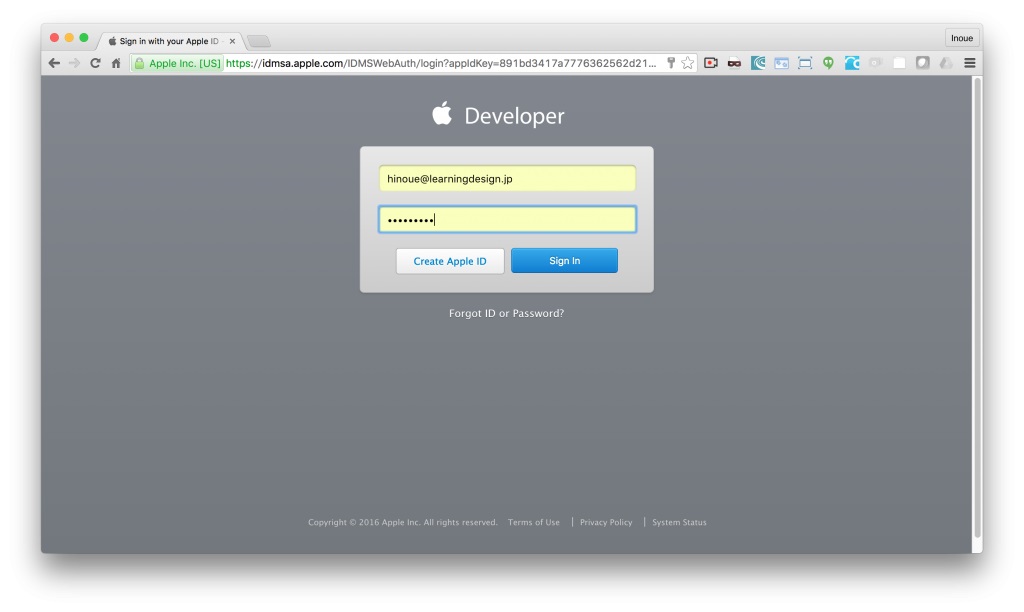Image resolution: width=1024 pixels, height=612 pixels.
Task: Click the Inoue profile button
Action: 962,38
